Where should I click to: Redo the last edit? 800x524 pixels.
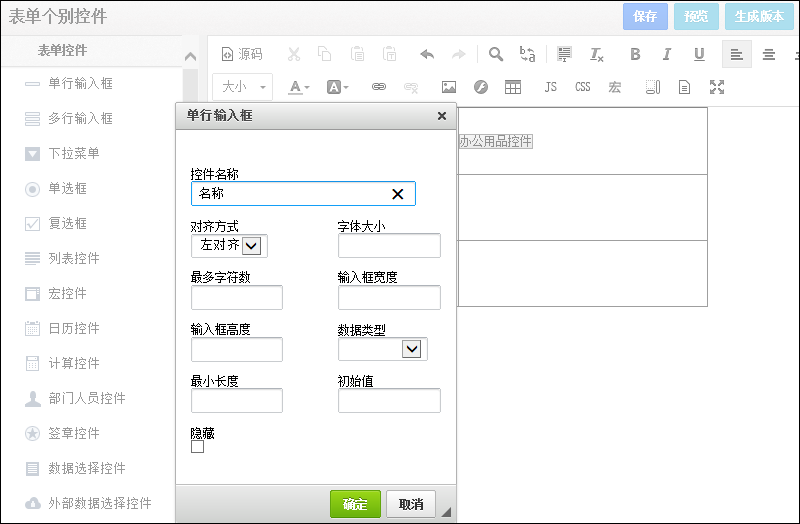[459, 54]
